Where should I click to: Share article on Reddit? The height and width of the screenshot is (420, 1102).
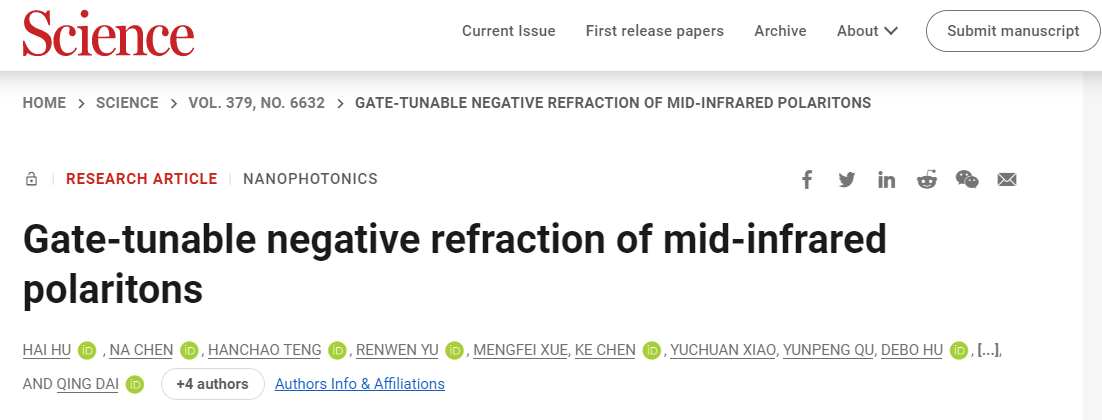point(927,180)
